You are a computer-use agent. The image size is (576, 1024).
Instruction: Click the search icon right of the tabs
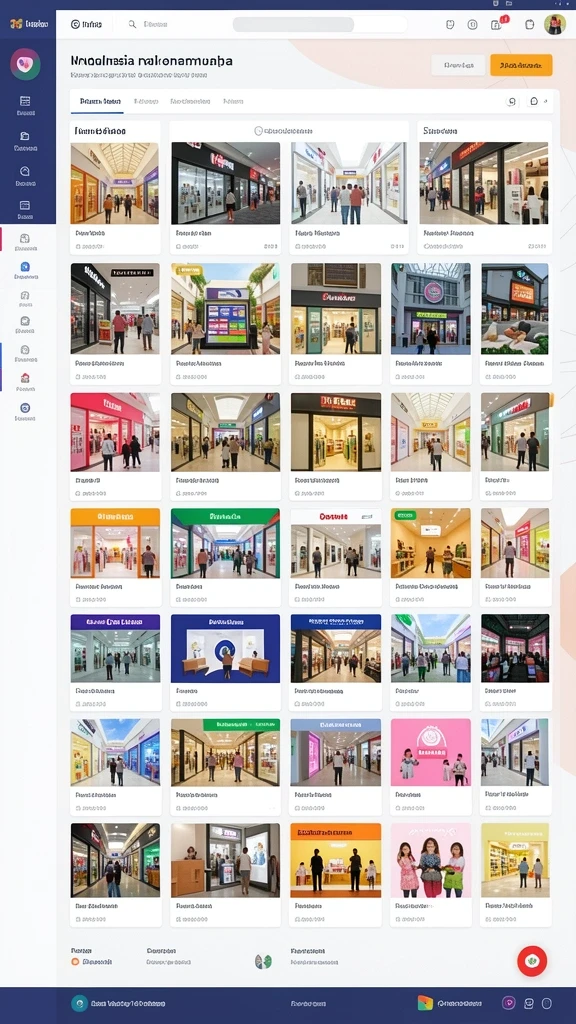[512, 101]
